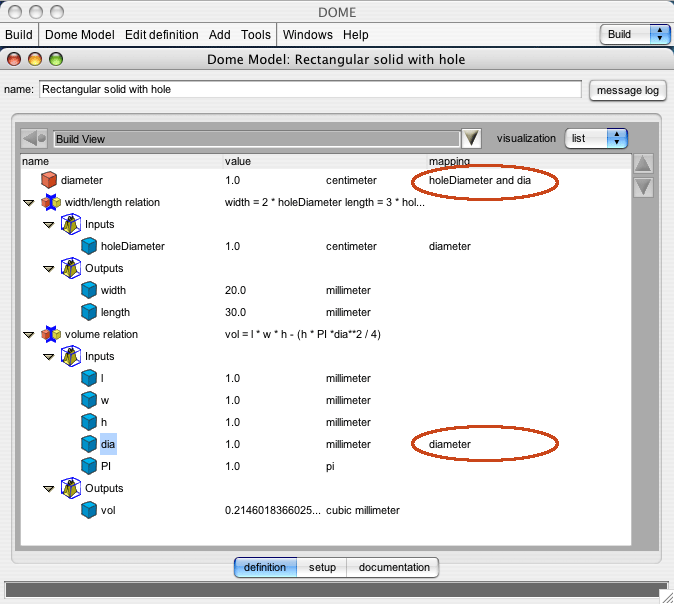Click the vol value 0.2146018366025...

pyautogui.click(x=273, y=510)
